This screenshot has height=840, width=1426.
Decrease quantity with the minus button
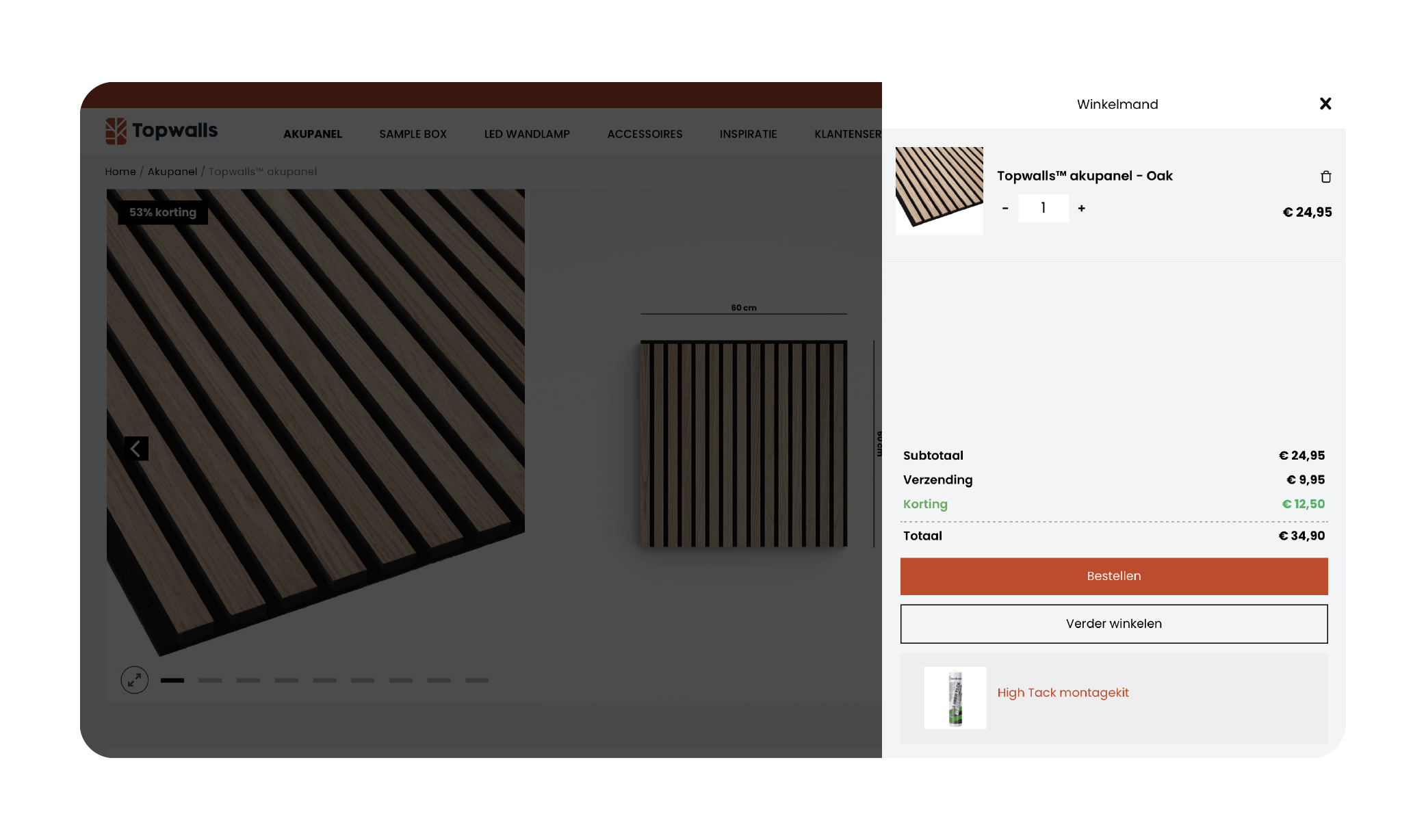(1005, 208)
